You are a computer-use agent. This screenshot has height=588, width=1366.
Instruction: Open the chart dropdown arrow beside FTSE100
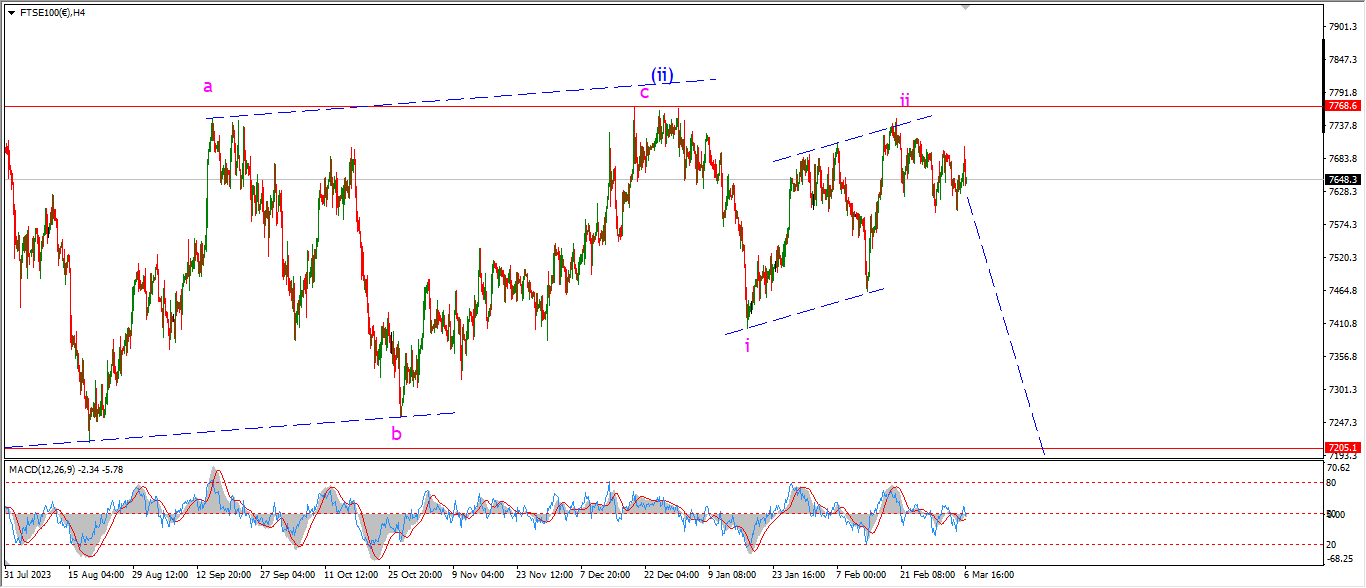(x=10, y=13)
